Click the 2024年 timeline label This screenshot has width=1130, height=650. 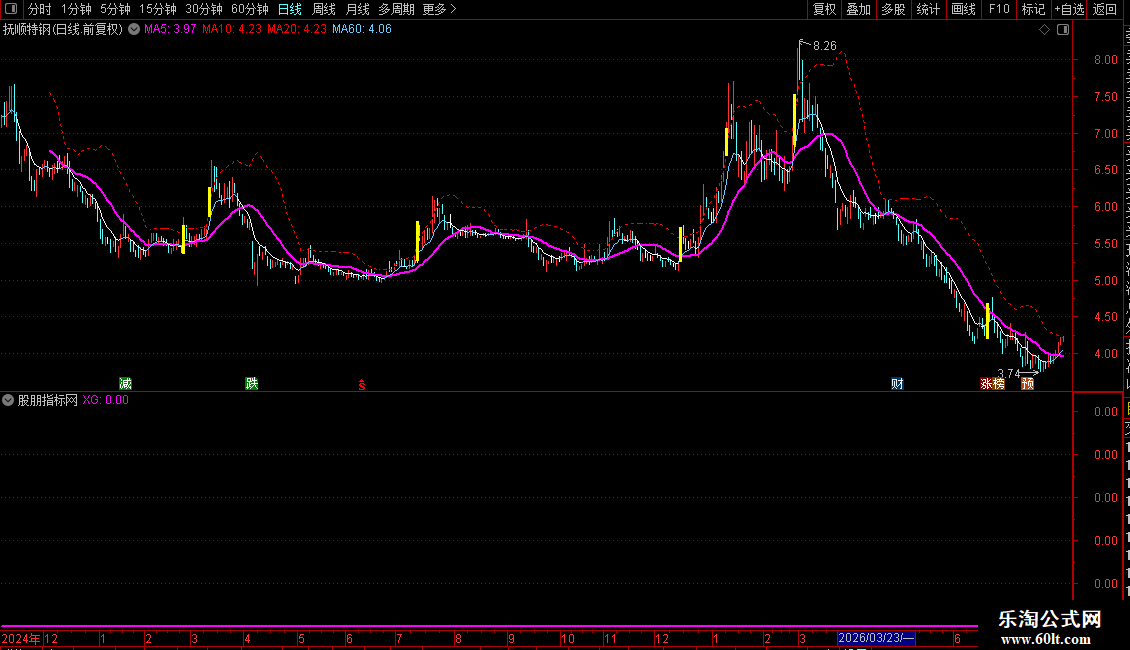coord(21,638)
